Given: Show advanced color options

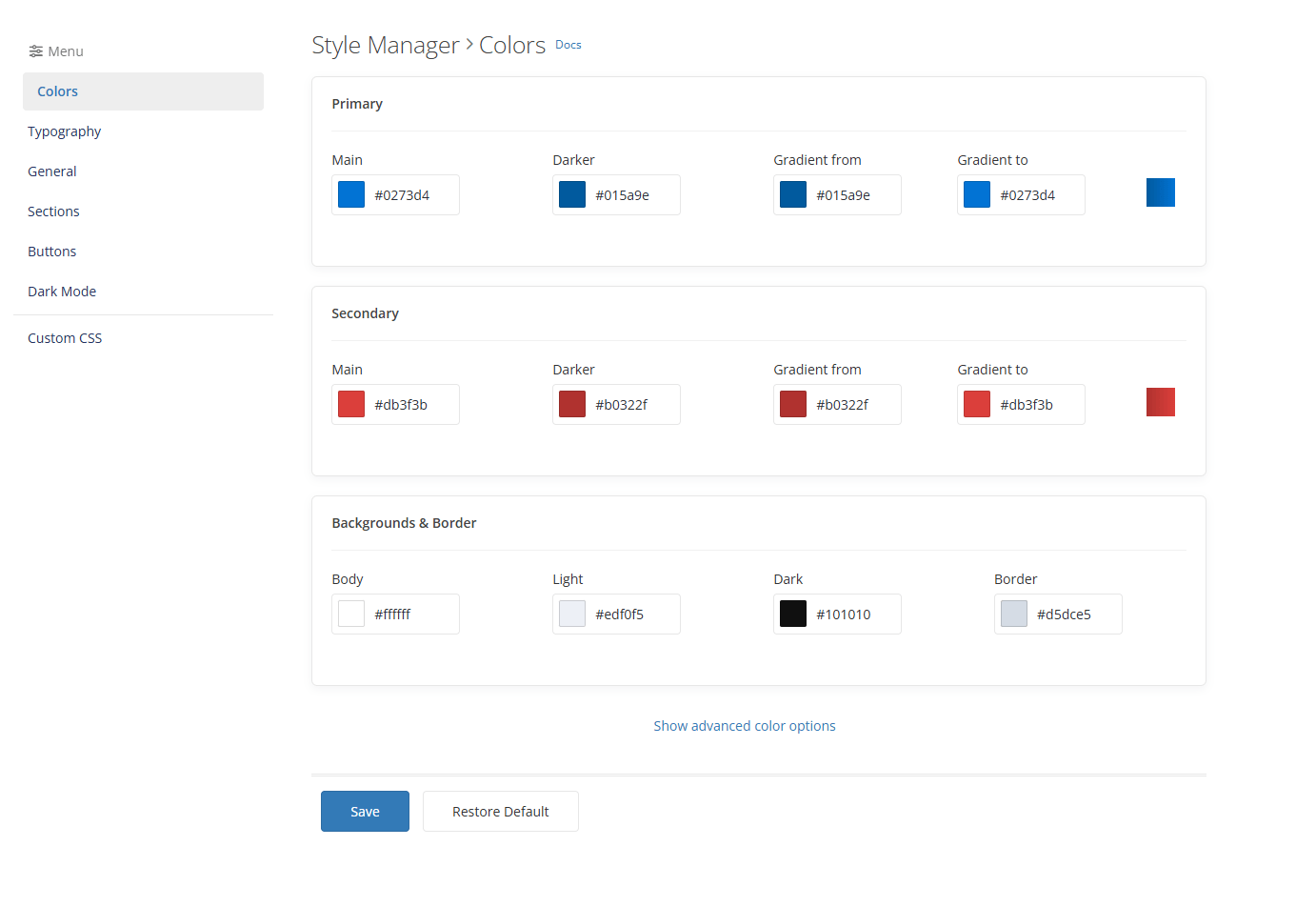Looking at the screenshot, I should tap(745, 726).
